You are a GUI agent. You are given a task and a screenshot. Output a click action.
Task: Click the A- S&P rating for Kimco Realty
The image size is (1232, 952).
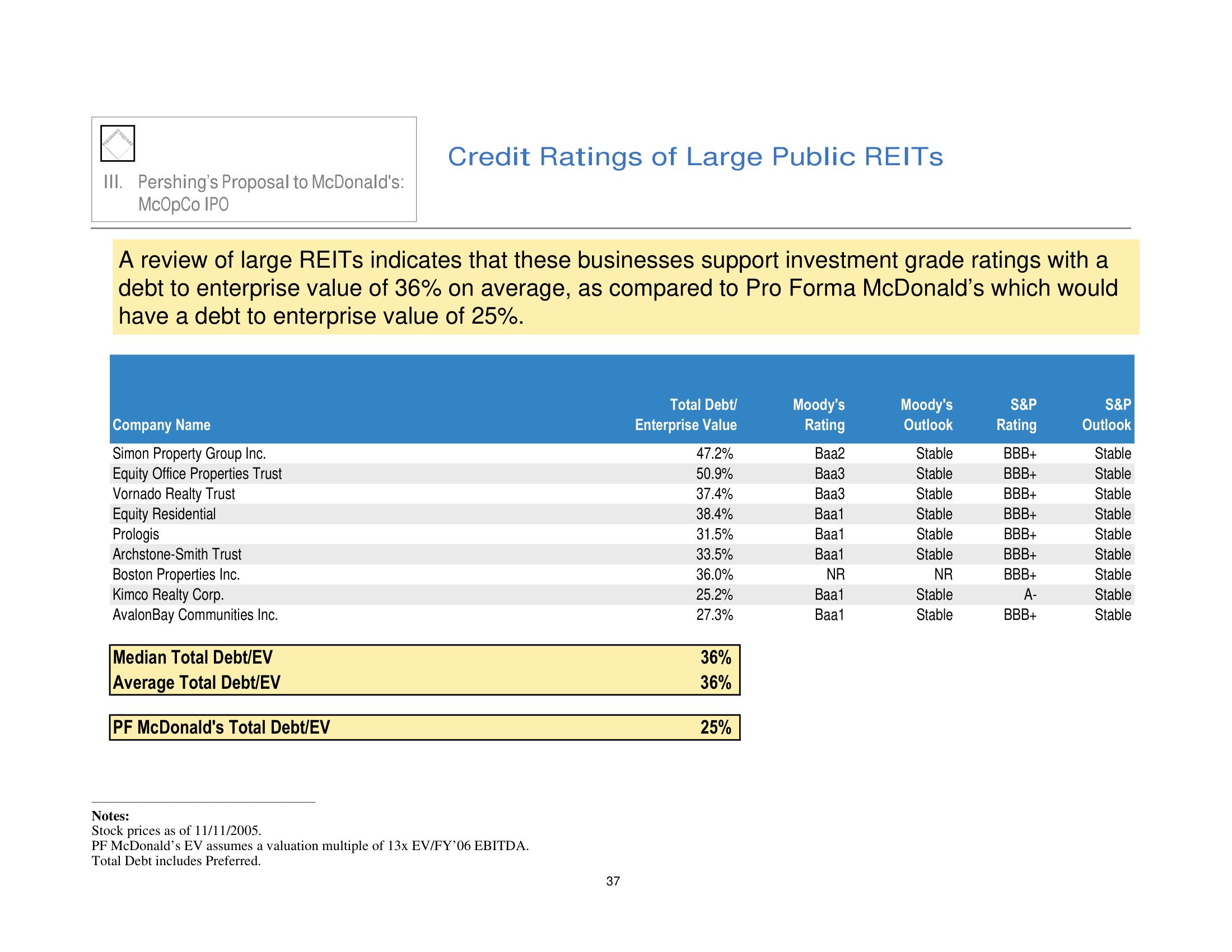click(x=1029, y=595)
